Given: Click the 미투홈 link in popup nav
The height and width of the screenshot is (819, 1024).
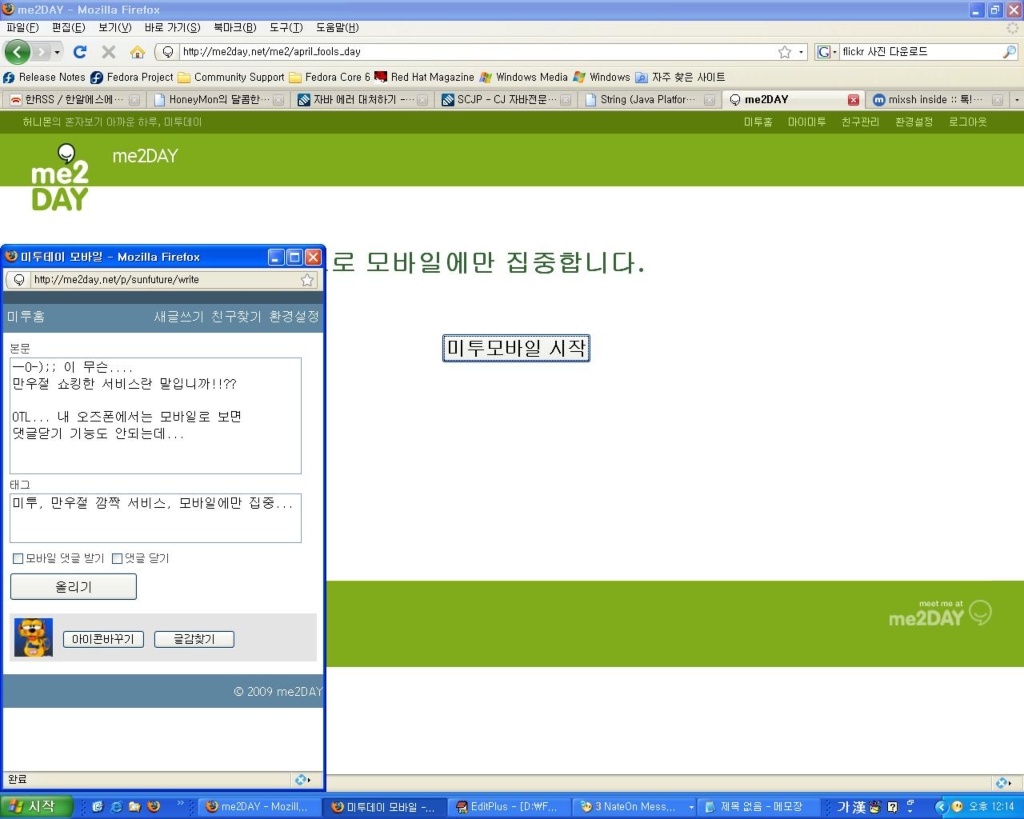Looking at the screenshot, I should coord(25,317).
